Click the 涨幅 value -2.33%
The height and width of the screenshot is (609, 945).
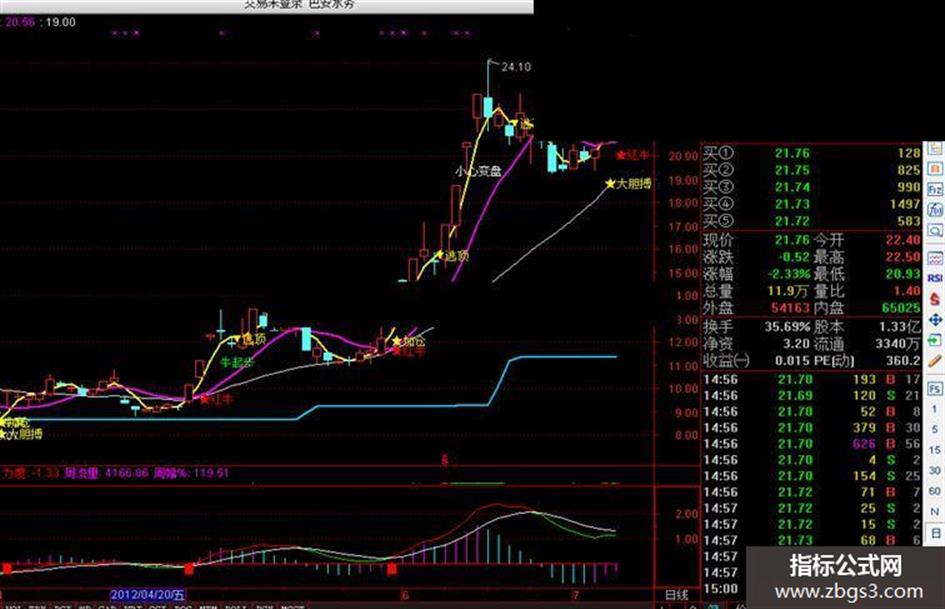(789, 274)
